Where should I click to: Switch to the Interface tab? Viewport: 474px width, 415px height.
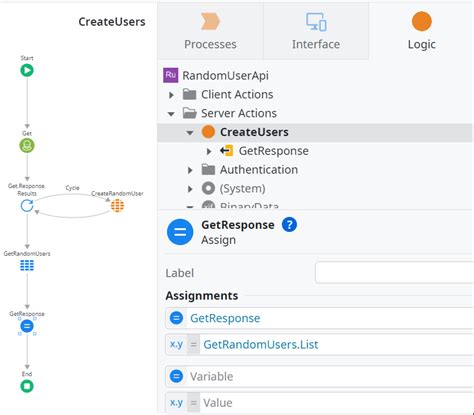coord(316,31)
